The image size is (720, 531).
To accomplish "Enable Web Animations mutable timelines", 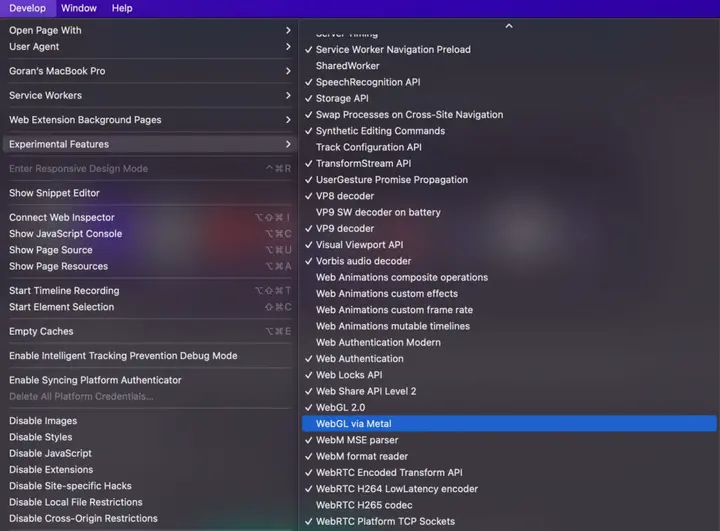I will pyautogui.click(x=509, y=326).
